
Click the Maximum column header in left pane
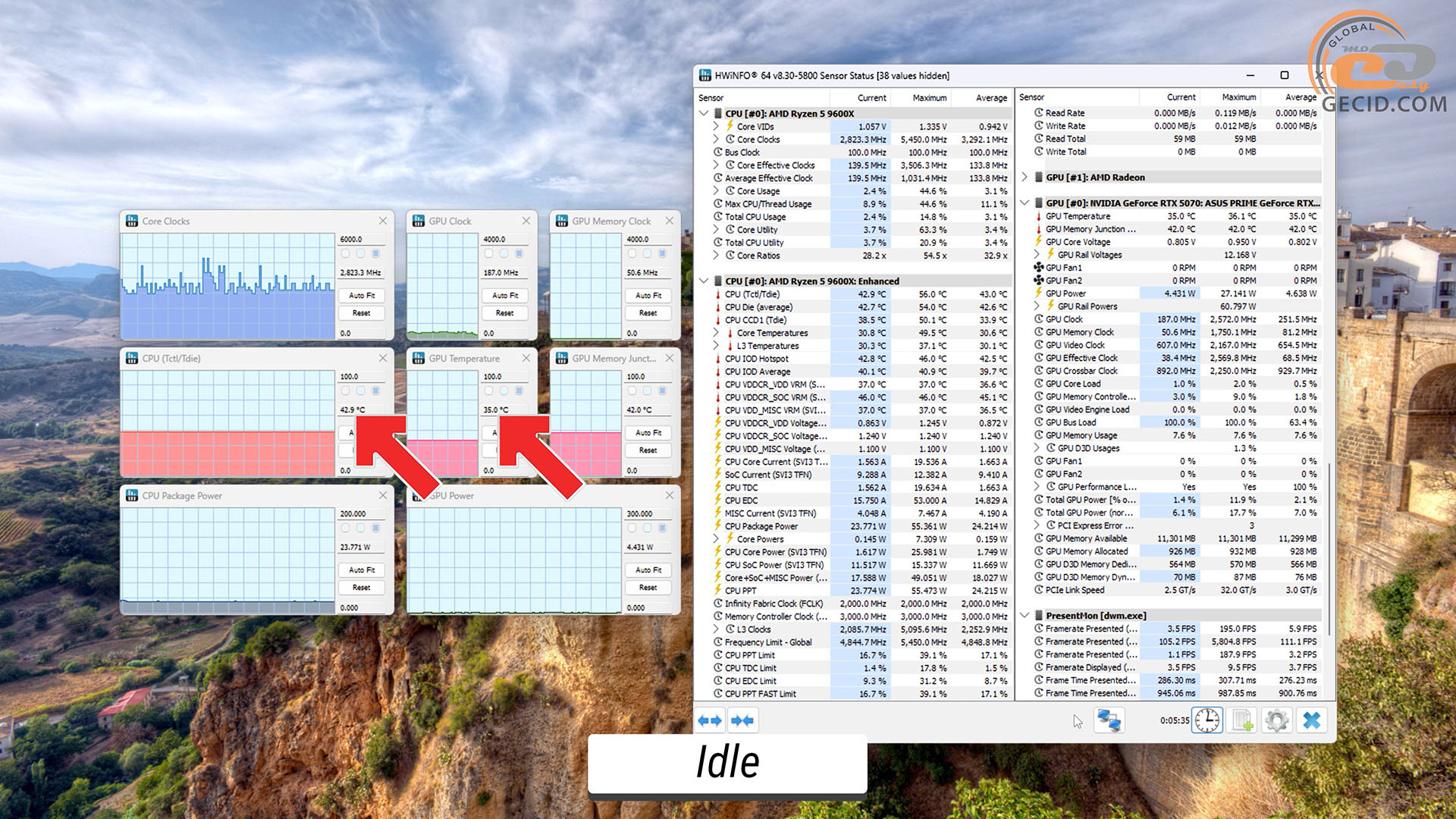(929, 98)
